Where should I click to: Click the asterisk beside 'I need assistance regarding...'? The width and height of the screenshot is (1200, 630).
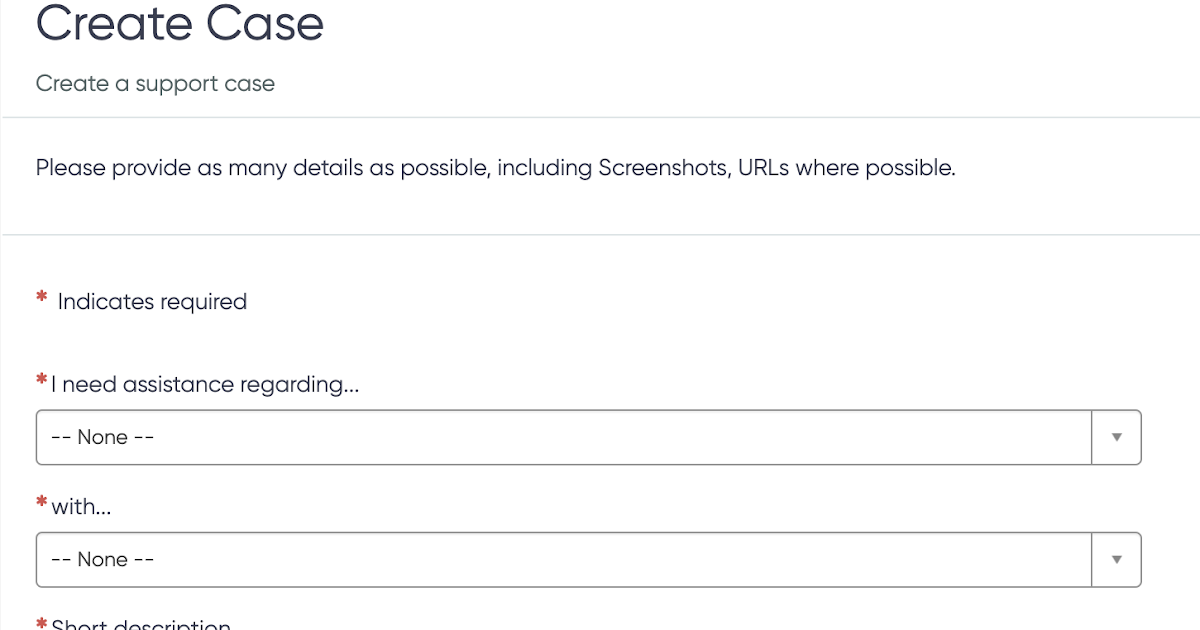tap(41, 381)
